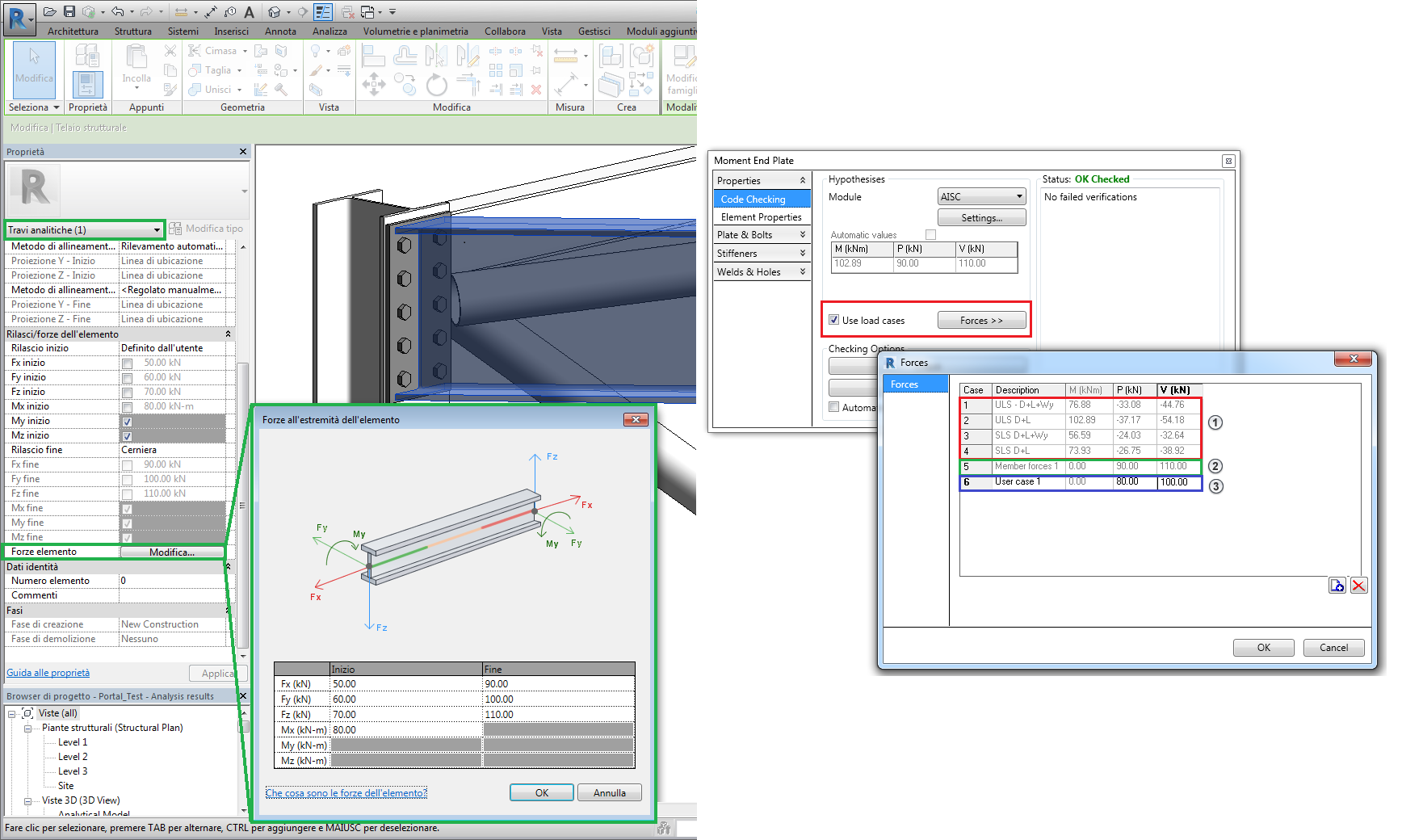1402x840 pixels.
Task: Click the Cut scissors icon in Appunti
Action: point(170,51)
